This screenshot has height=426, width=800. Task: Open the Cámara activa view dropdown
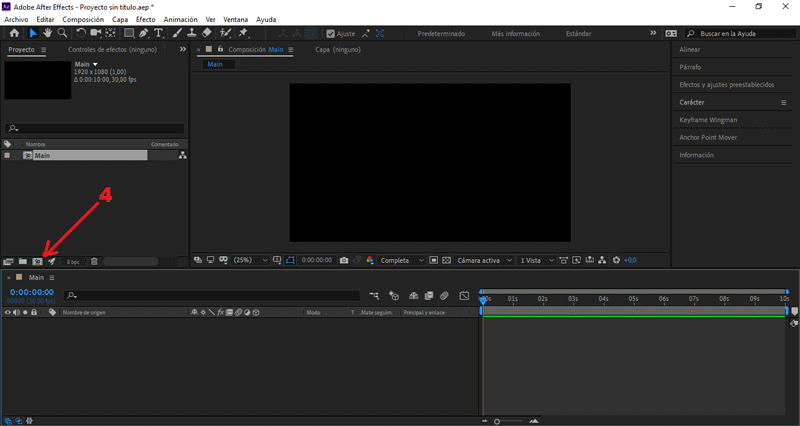pyautogui.click(x=482, y=260)
